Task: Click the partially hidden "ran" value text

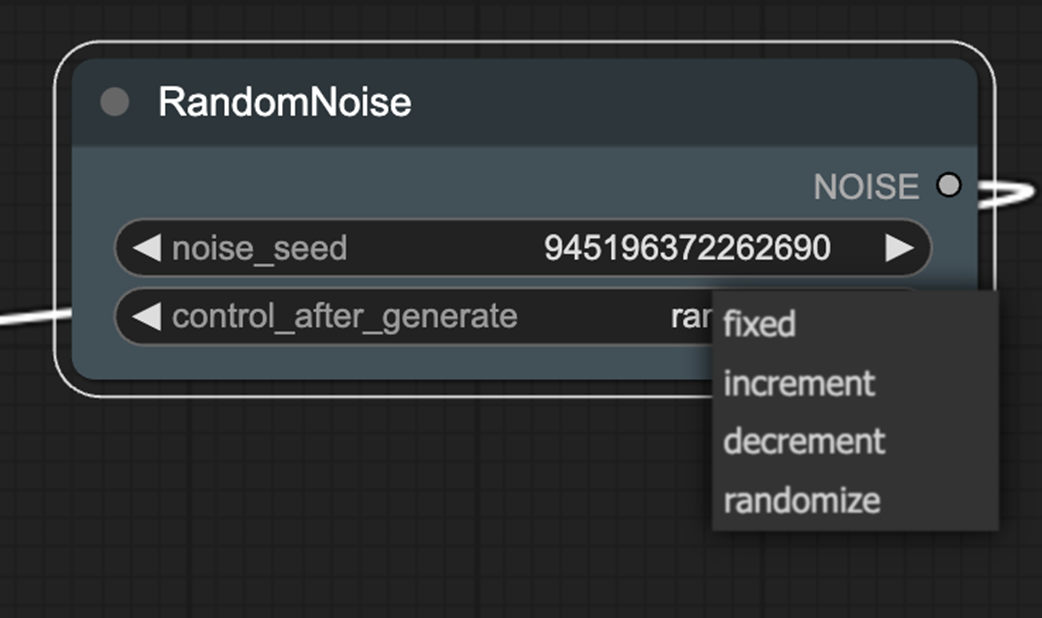Action: (690, 317)
